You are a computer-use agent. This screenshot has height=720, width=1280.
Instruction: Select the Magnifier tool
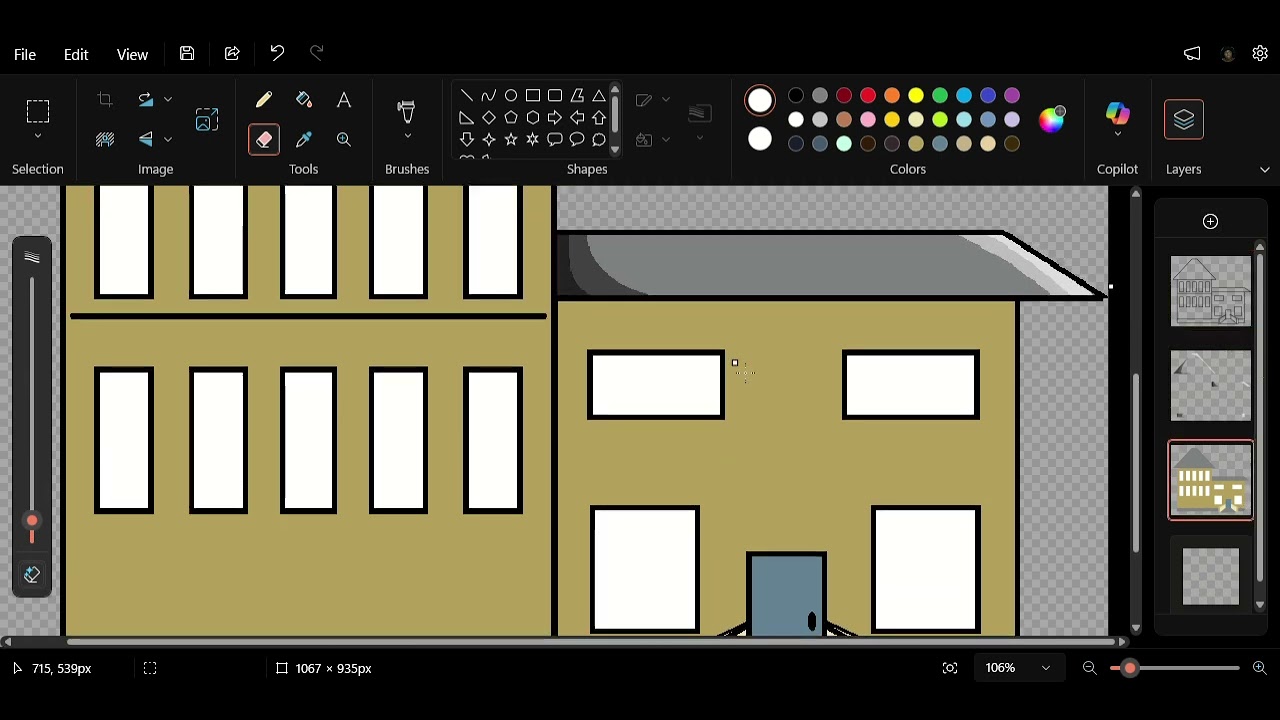(344, 140)
